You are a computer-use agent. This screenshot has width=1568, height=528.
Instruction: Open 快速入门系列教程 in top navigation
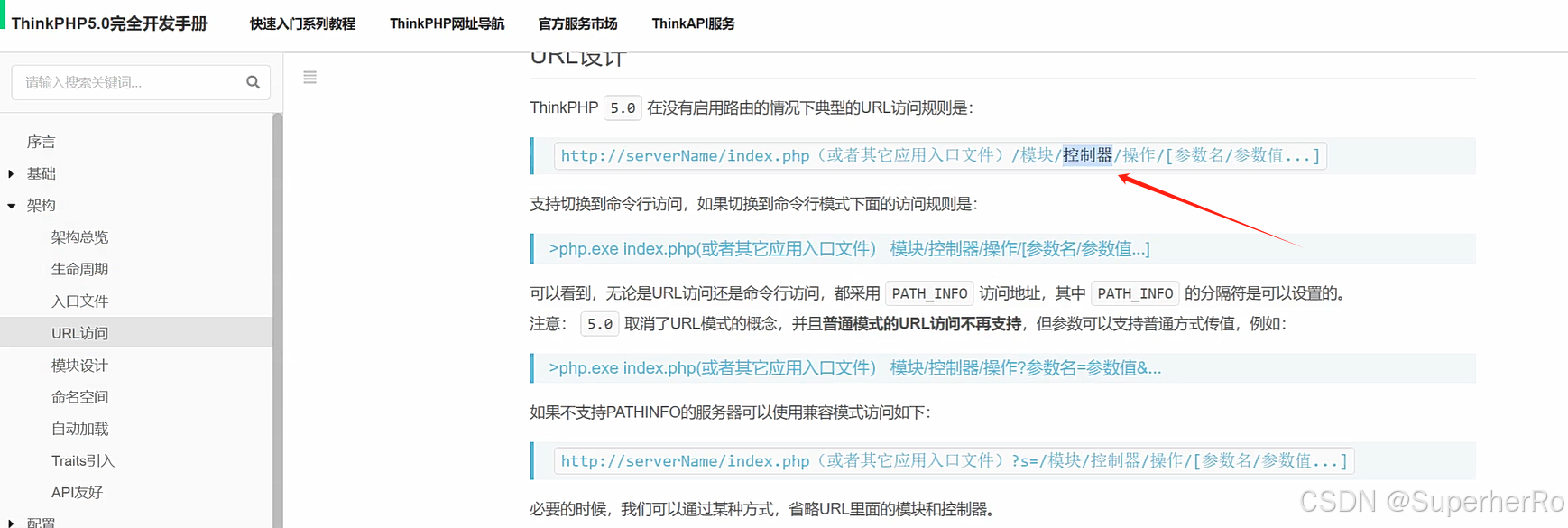(x=302, y=24)
